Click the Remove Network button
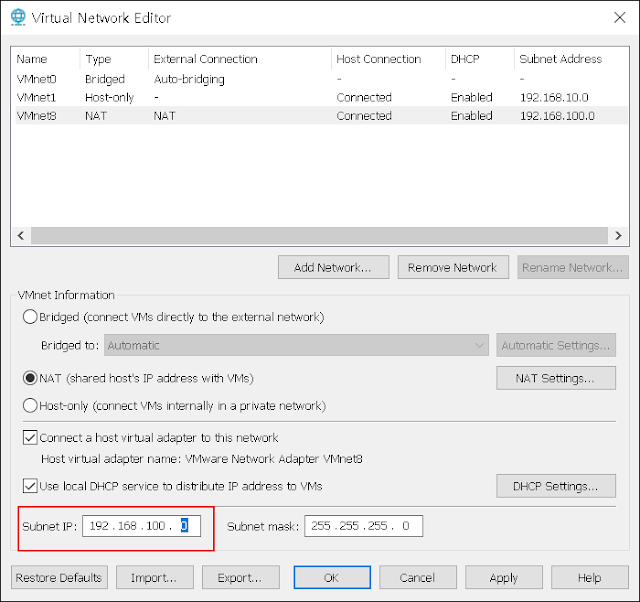Viewport: 640px width, 602px height. (x=453, y=267)
